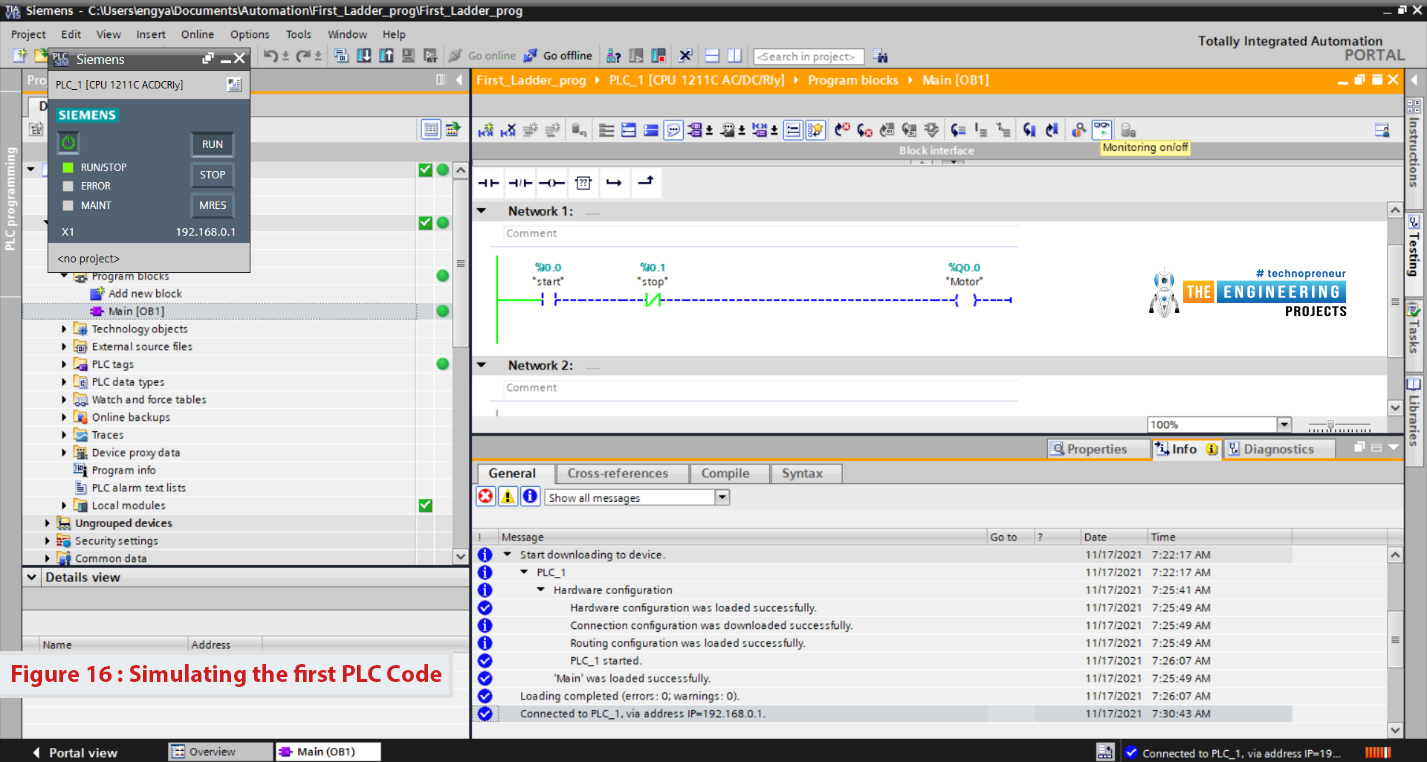1427x762 pixels.
Task: Toggle the Monitoring on/off glasses icon
Action: pyautogui.click(x=1101, y=130)
